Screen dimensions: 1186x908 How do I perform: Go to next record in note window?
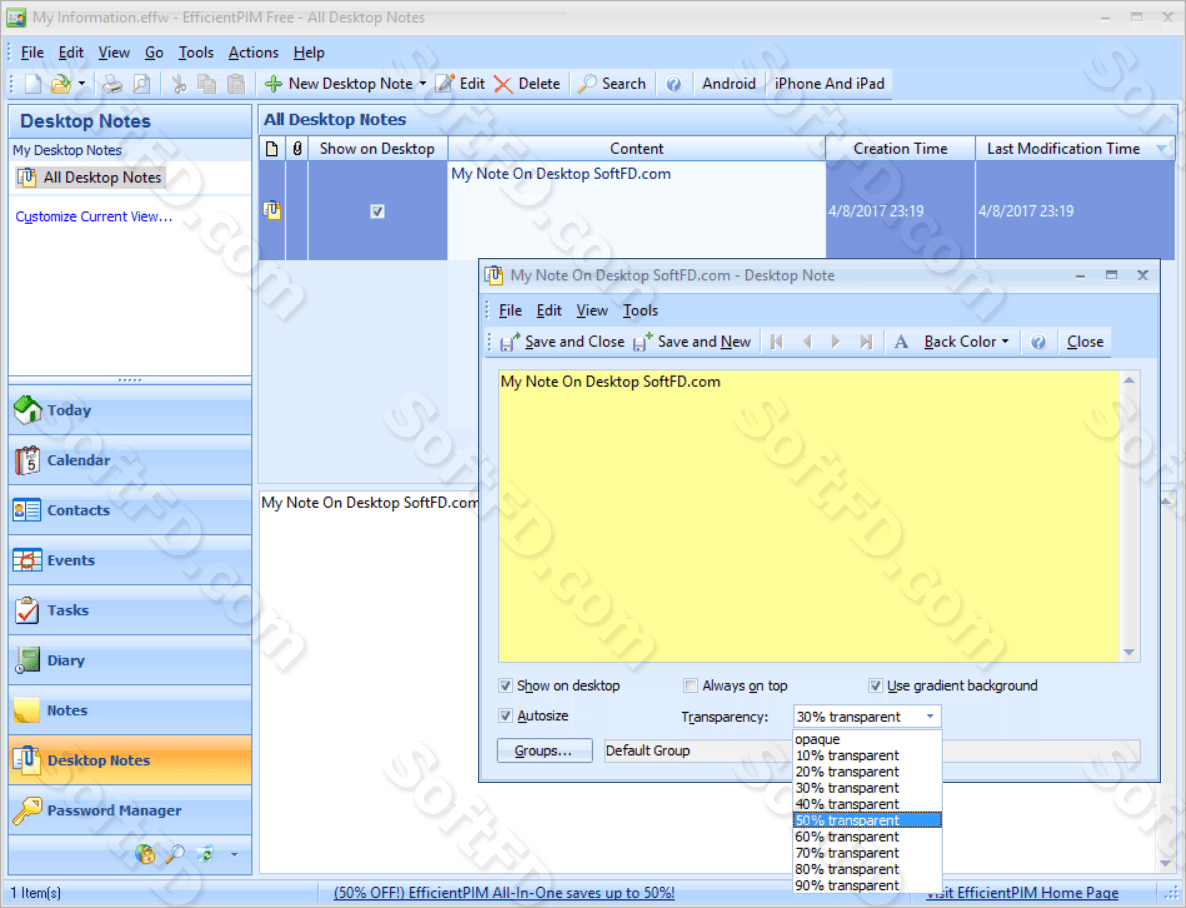coord(836,342)
